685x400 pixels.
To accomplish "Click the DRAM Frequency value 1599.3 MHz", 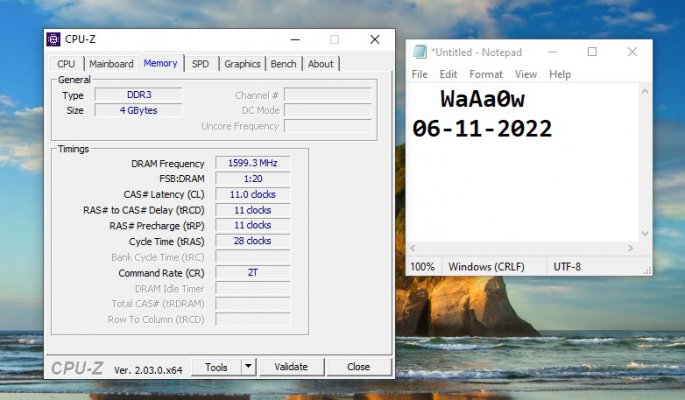I will (253, 163).
